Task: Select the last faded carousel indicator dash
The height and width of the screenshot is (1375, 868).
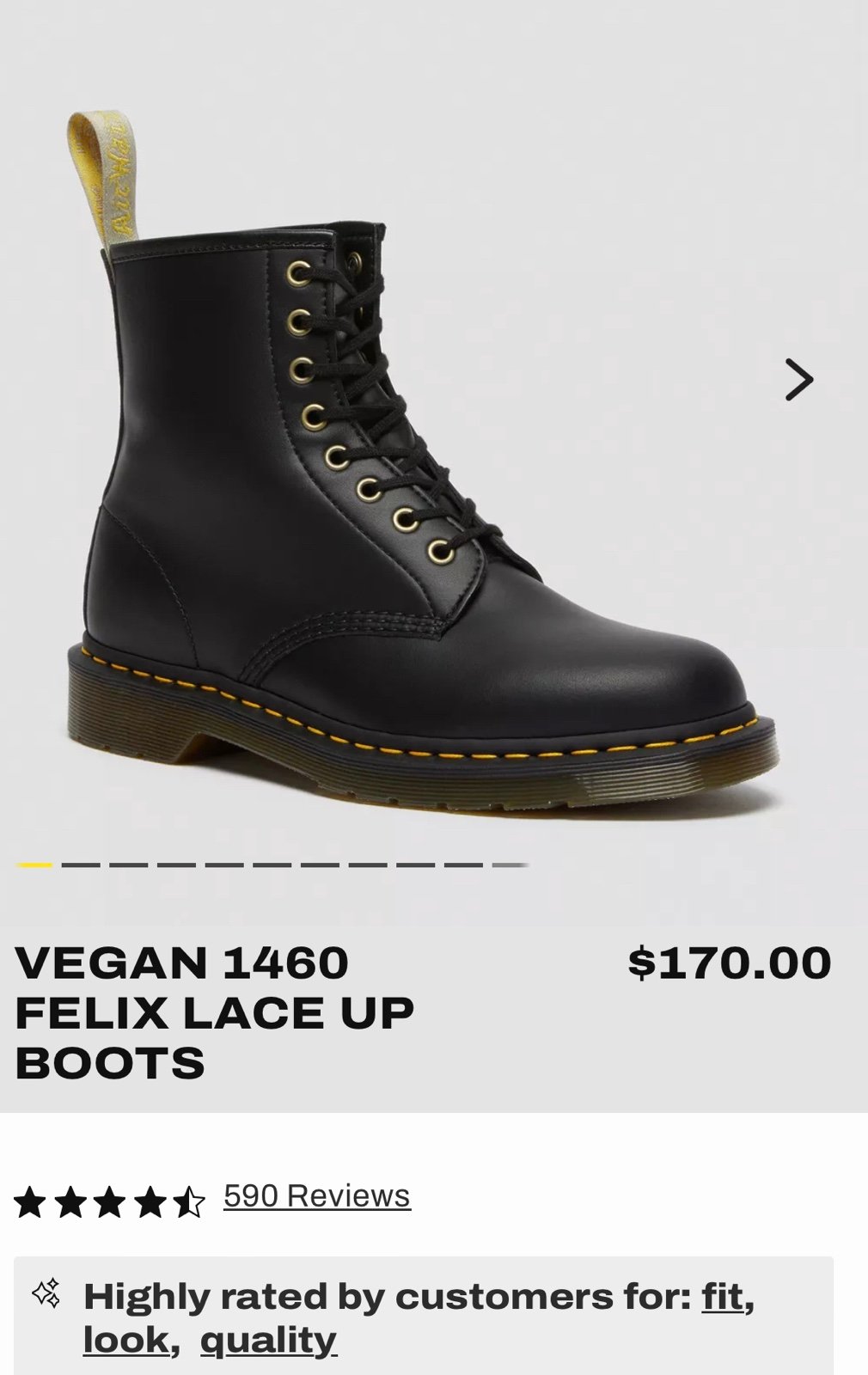Action: click(510, 865)
